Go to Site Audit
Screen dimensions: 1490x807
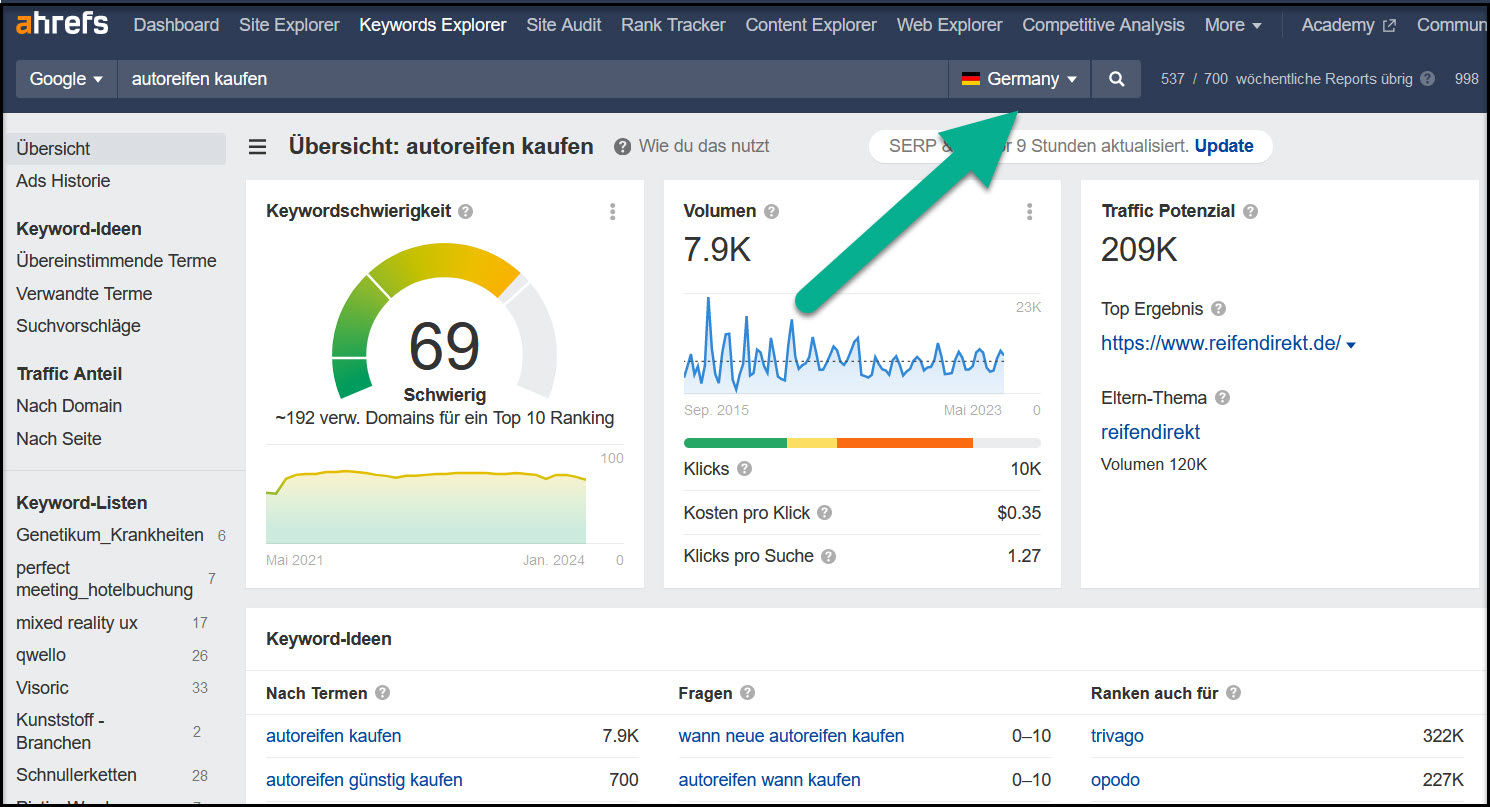[564, 25]
